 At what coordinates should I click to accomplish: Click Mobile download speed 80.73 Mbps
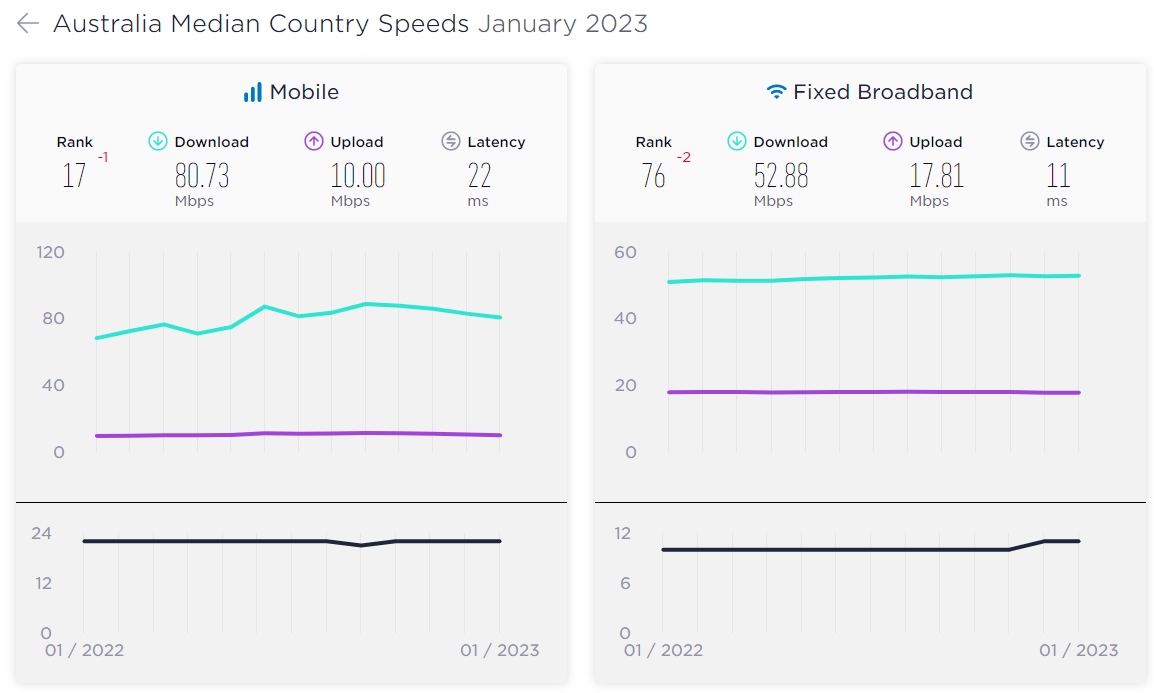(202, 177)
